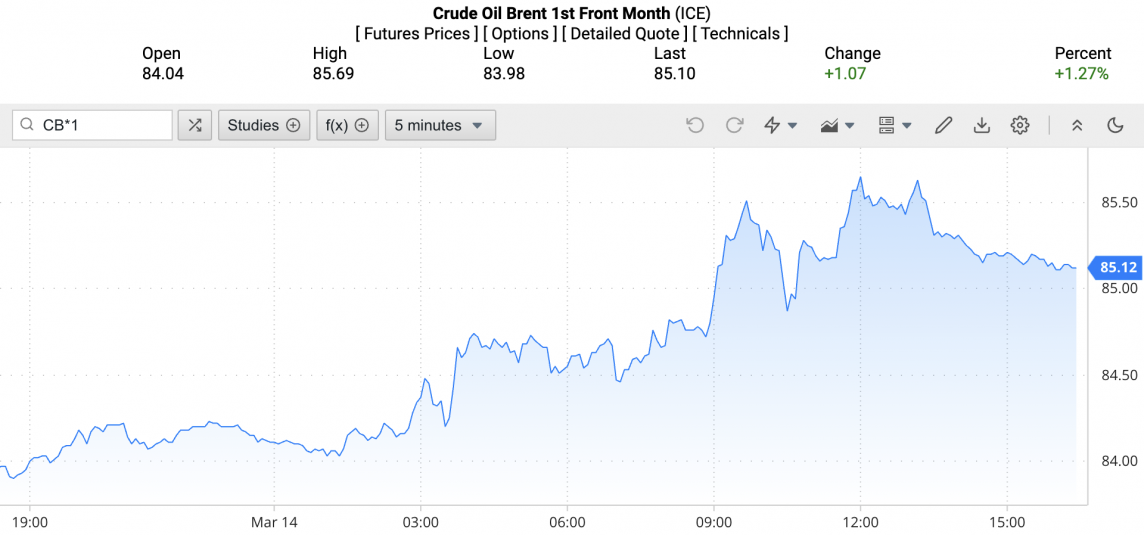Add an f(x) expression
This screenshot has width=1144, height=535.
(347, 125)
